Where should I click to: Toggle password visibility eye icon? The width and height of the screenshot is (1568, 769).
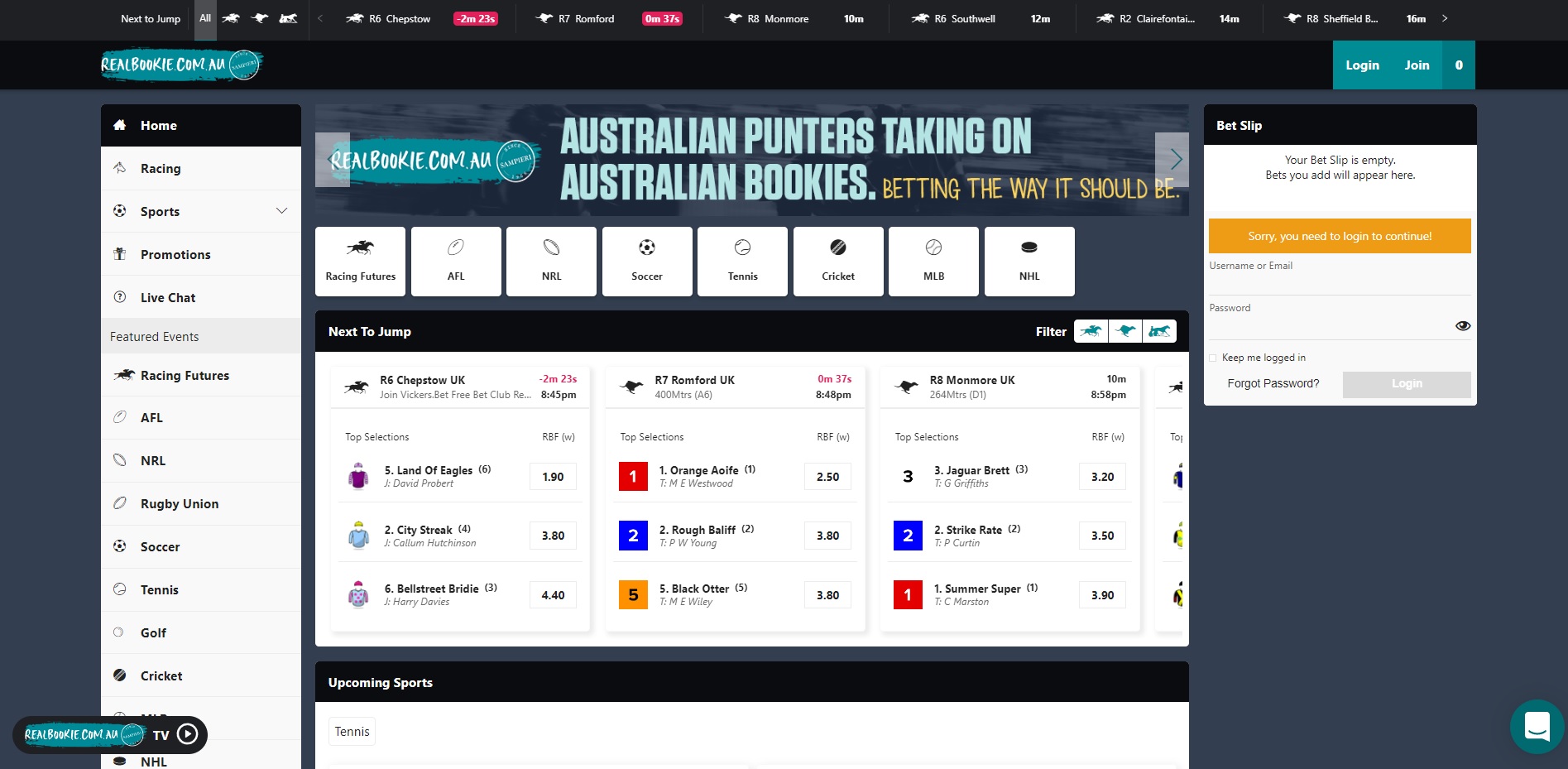1463,326
